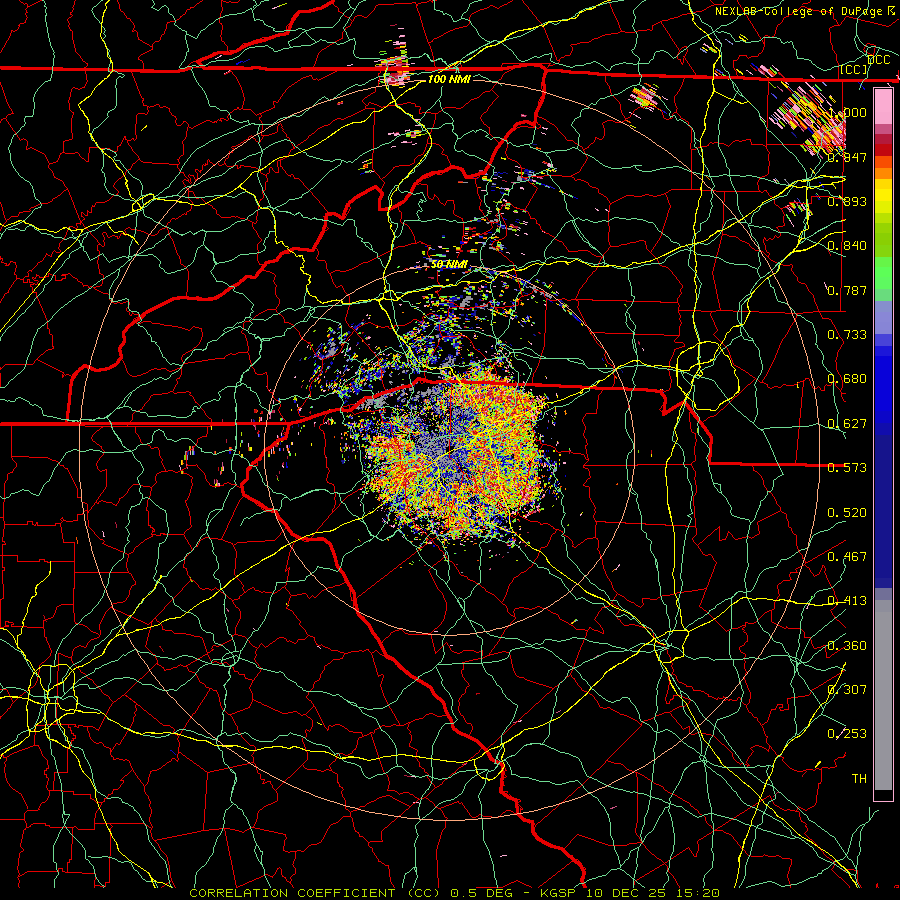Click the 'DCC' legend header
The width and height of the screenshot is (900, 900).
coord(878,60)
